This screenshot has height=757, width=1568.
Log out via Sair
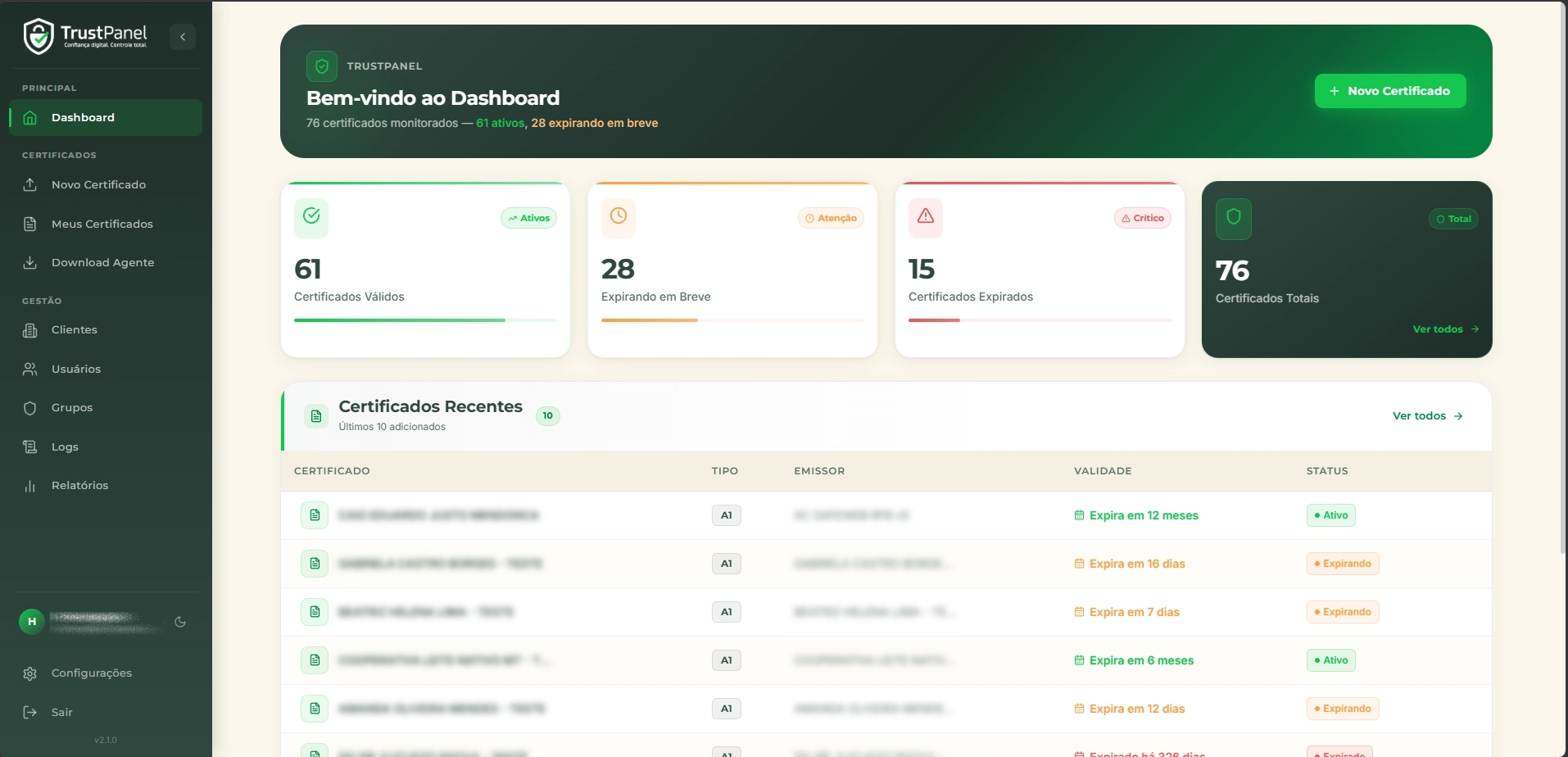106,712
